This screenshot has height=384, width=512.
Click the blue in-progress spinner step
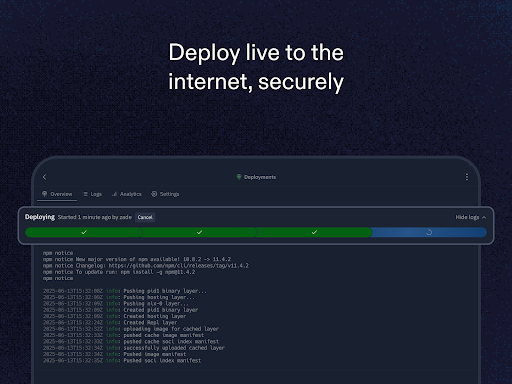point(429,232)
